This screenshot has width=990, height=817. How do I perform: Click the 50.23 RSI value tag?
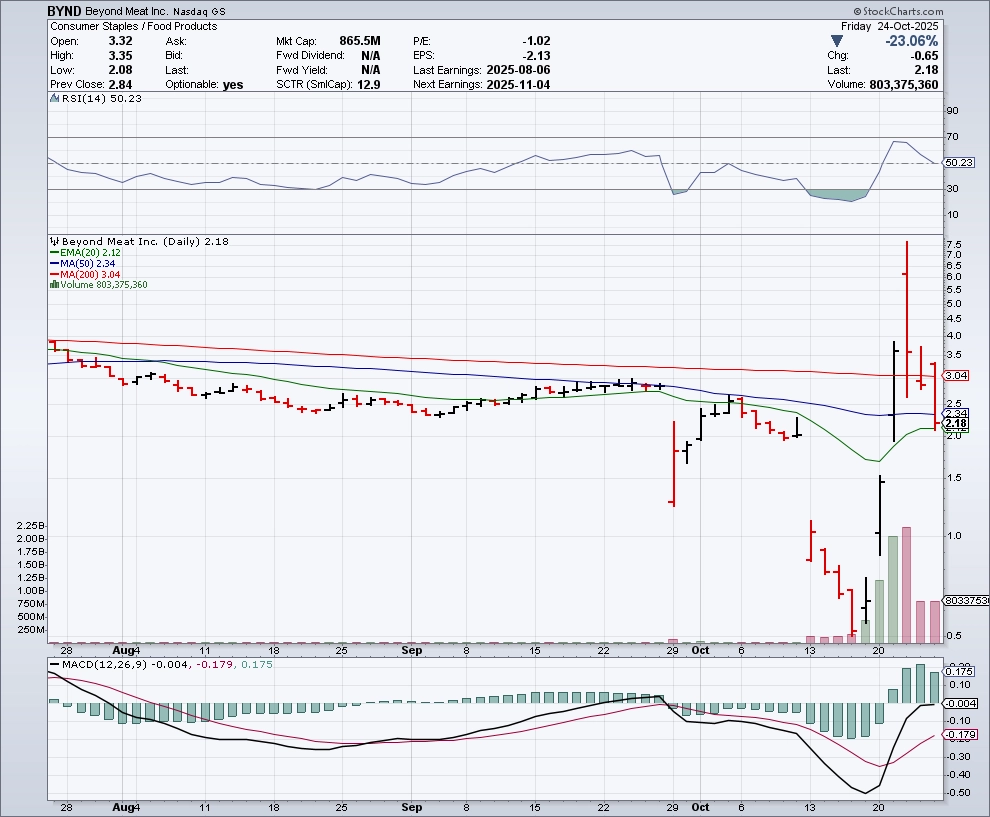(x=957, y=163)
